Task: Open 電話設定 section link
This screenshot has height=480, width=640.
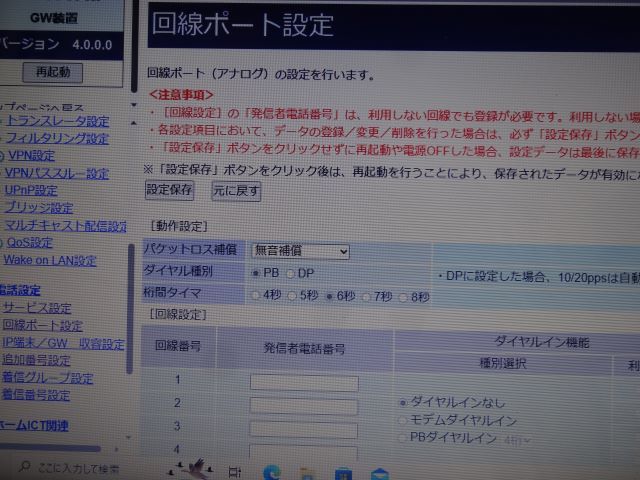Action: pos(20,290)
